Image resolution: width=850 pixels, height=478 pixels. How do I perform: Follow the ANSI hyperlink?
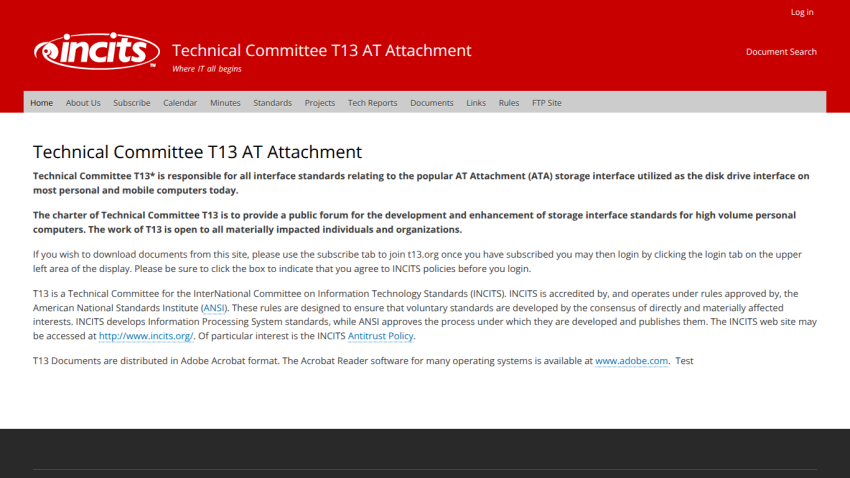coord(214,308)
